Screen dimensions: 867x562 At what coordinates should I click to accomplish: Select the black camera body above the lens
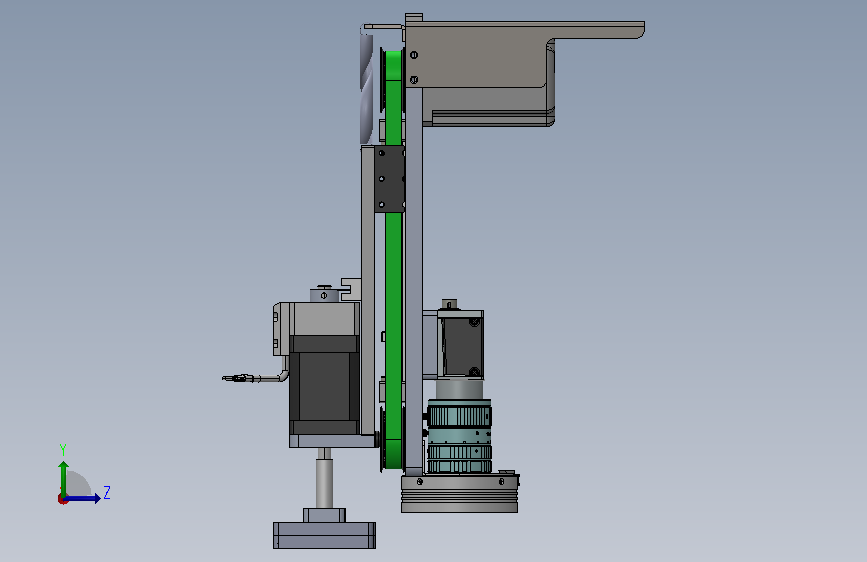click(463, 346)
